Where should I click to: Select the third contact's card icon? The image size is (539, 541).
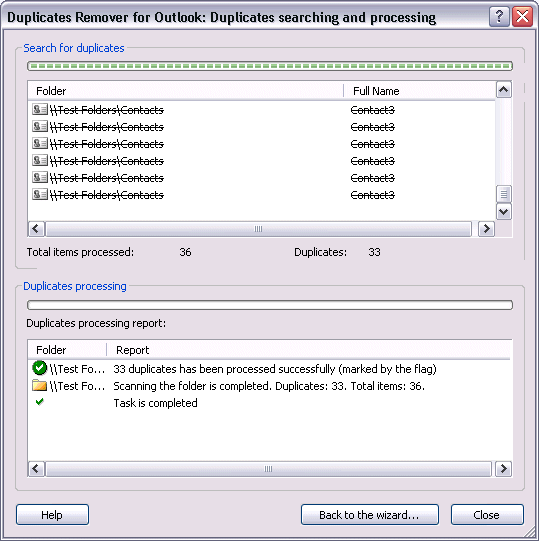click(40, 143)
